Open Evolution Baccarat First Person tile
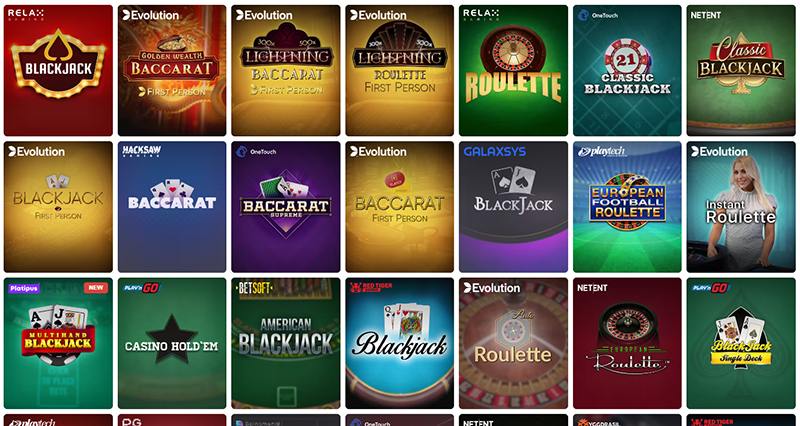Image resolution: width=800 pixels, height=426 pixels. pos(399,207)
